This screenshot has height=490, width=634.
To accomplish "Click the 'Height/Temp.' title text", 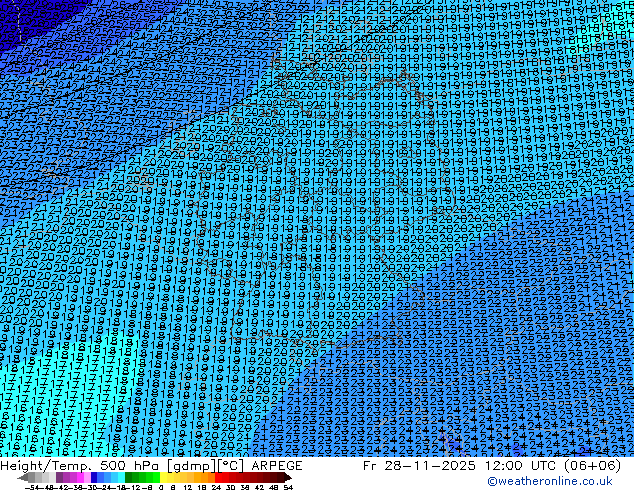I will coord(48,465).
